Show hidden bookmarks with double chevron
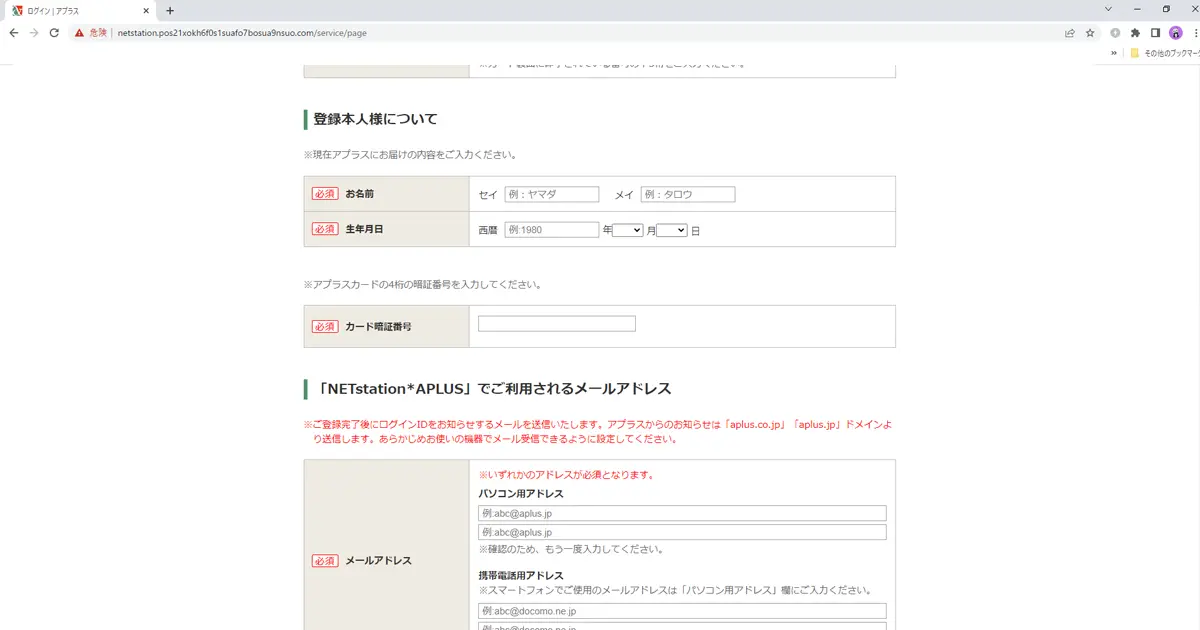1200x630 pixels. tap(1114, 53)
